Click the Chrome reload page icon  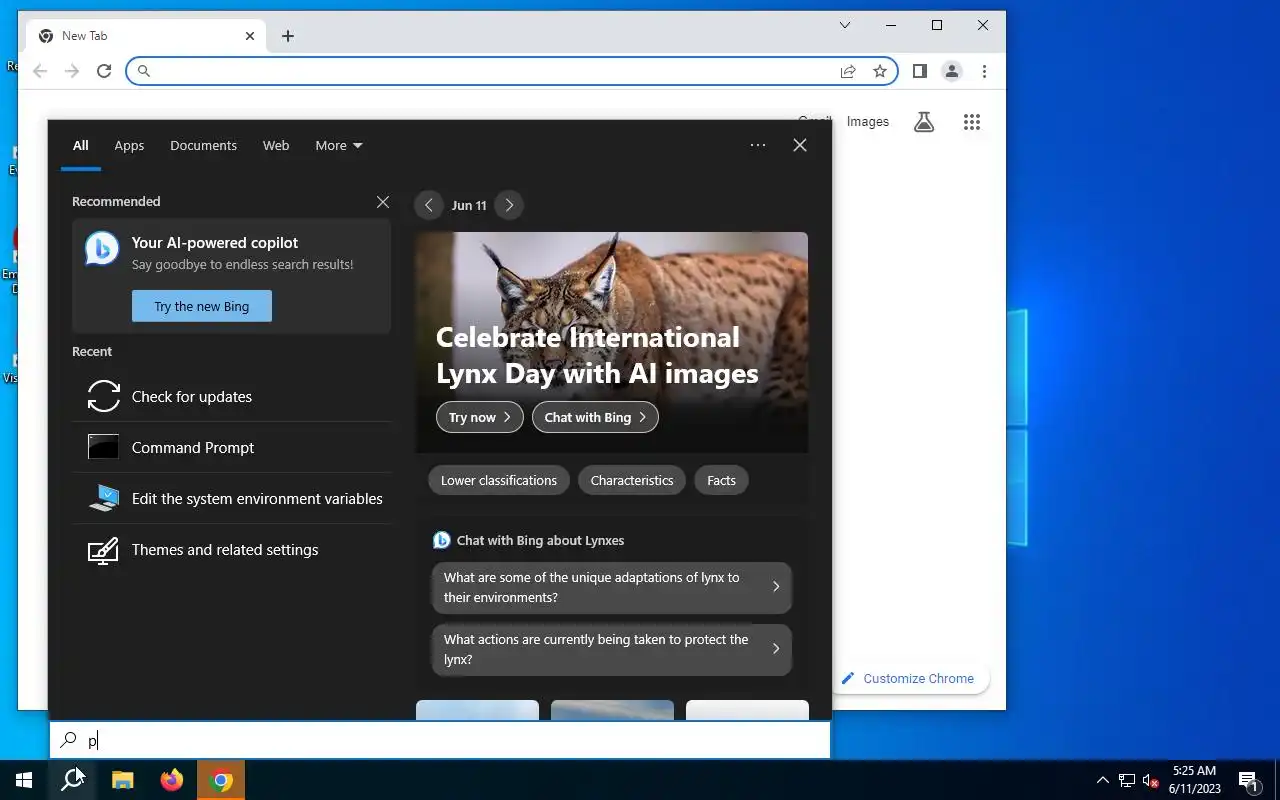pos(104,71)
